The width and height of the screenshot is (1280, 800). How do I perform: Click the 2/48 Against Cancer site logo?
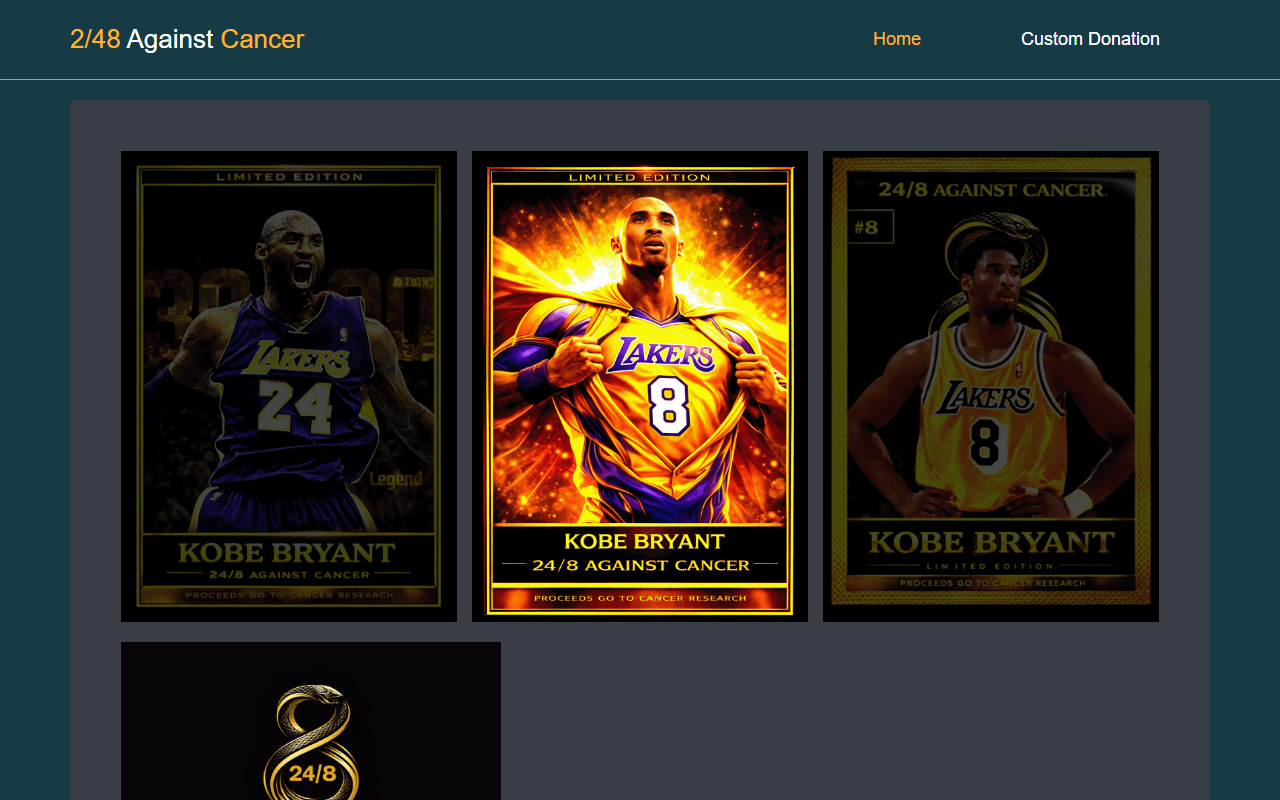pyautogui.click(x=187, y=39)
